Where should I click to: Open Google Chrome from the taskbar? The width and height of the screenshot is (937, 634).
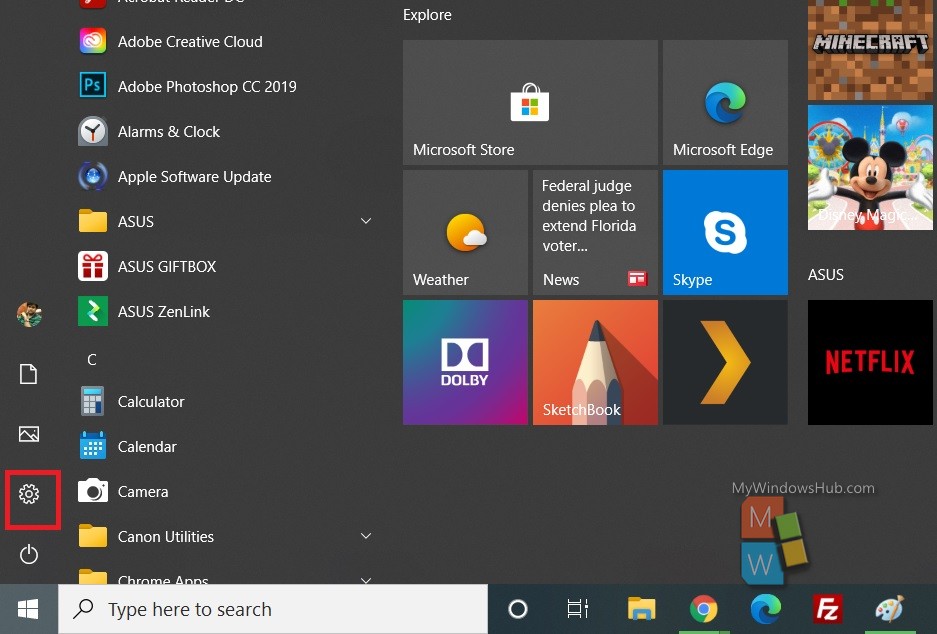pos(703,609)
